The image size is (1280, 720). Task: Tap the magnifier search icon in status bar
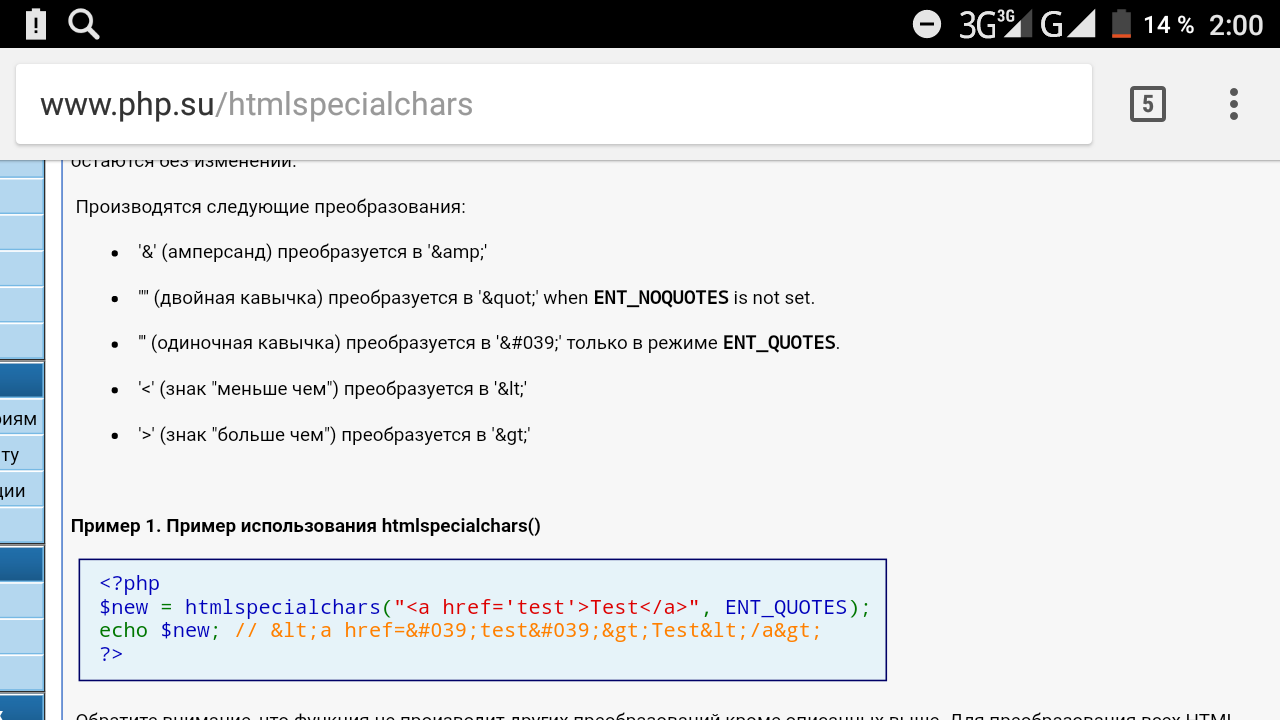pos(84,24)
